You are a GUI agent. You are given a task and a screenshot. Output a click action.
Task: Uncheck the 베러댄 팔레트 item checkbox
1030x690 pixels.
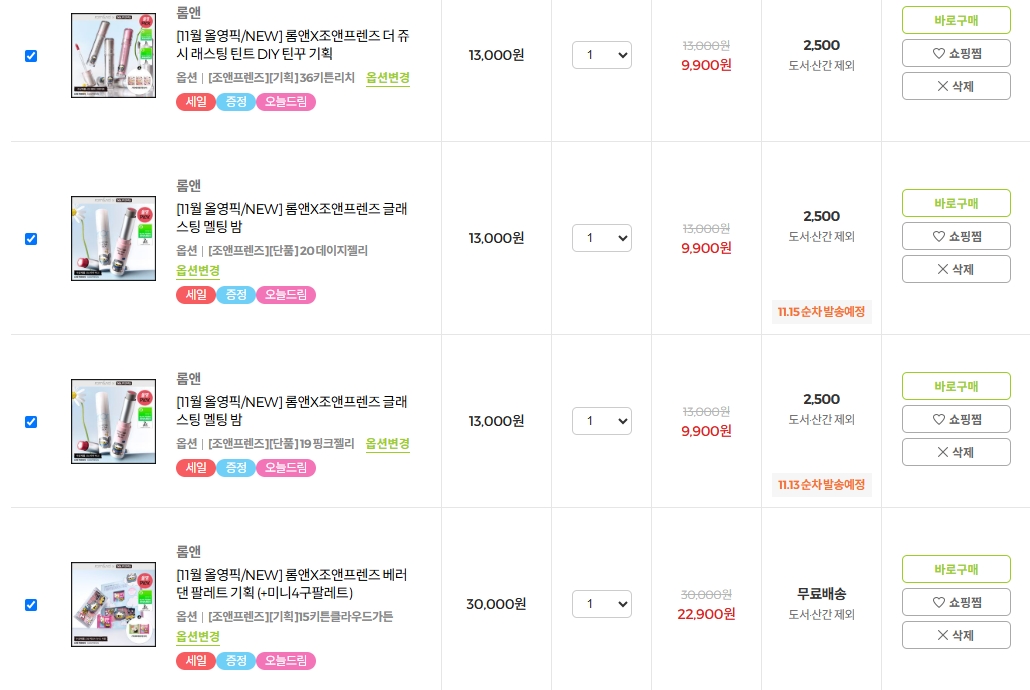[x=31, y=605]
